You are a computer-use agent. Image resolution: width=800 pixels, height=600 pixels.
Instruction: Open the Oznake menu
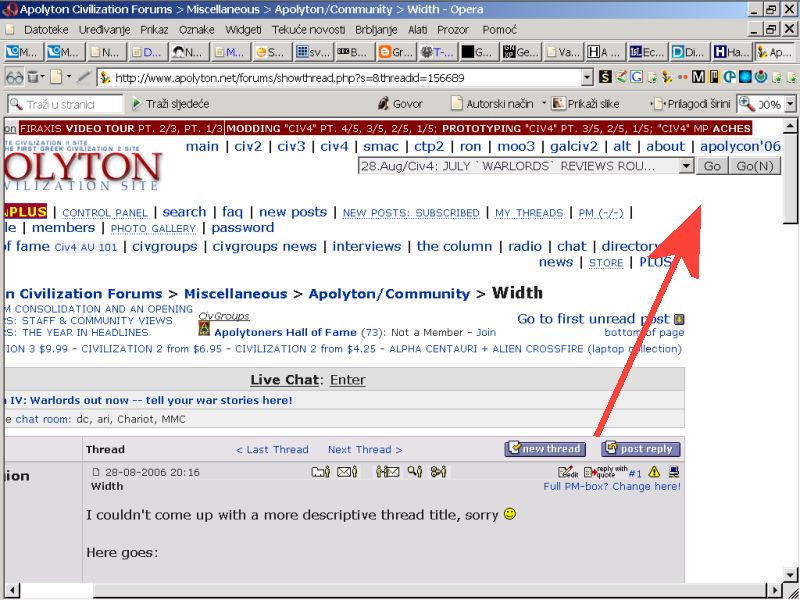pyautogui.click(x=196, y=30)
